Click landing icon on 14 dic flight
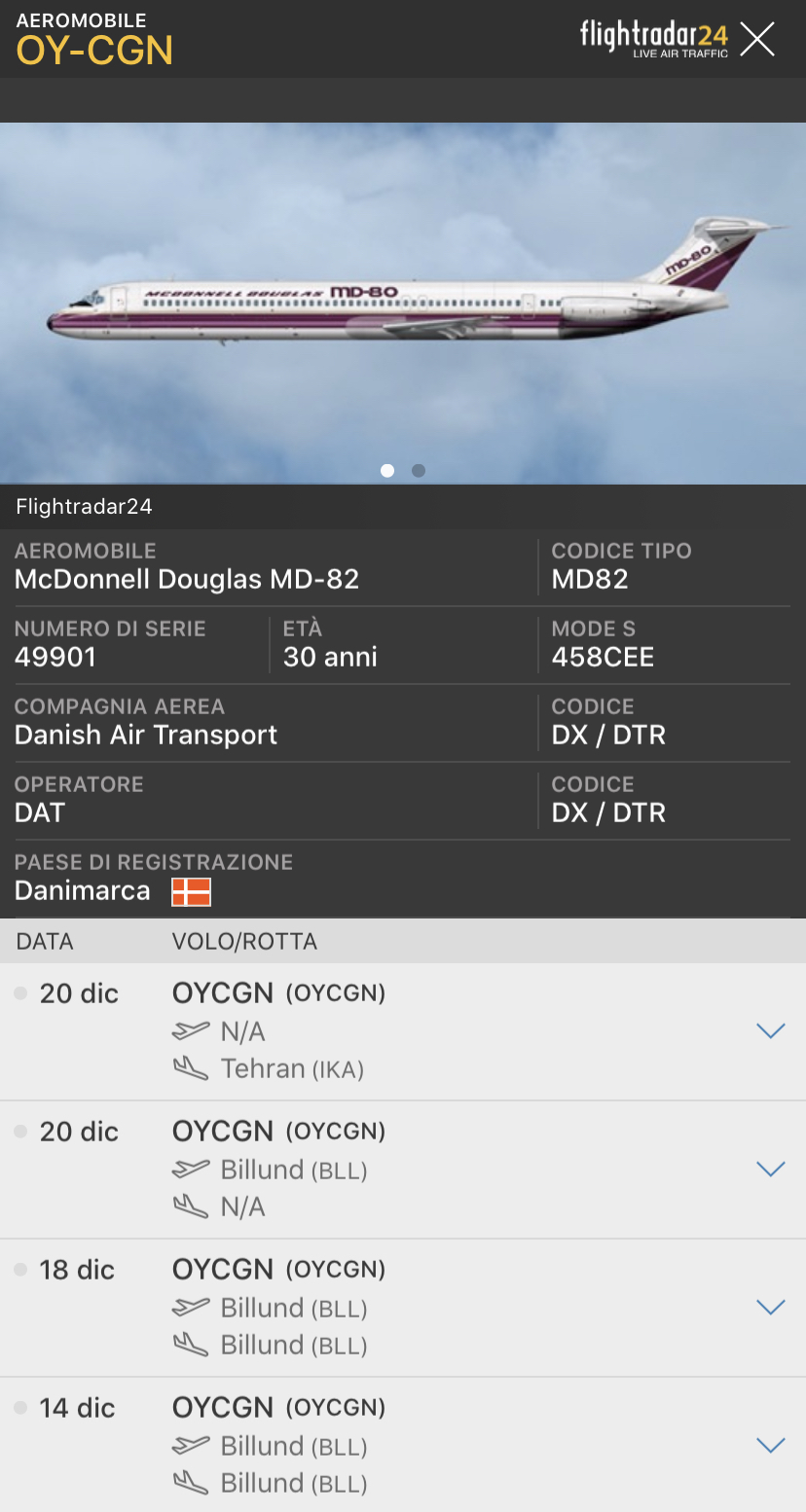 point(191,1484)
